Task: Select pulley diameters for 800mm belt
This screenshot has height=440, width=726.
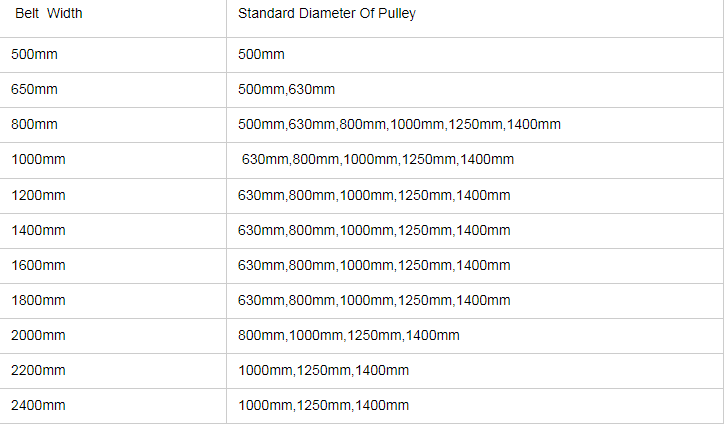Action: click(475, 125)
